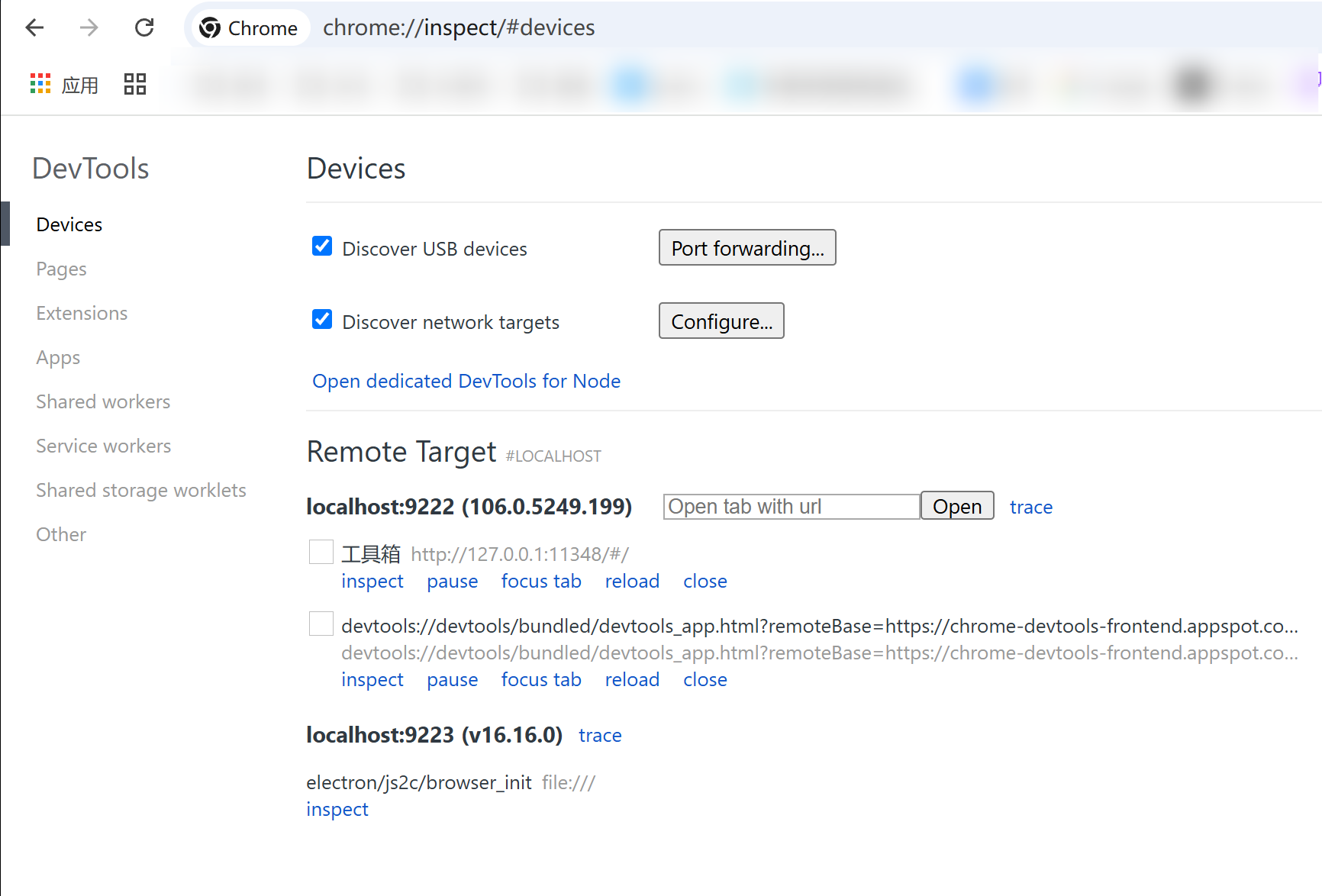Reload the page with refresh icon
Viewport: 1322px width, 896px height.
(144, 27)
